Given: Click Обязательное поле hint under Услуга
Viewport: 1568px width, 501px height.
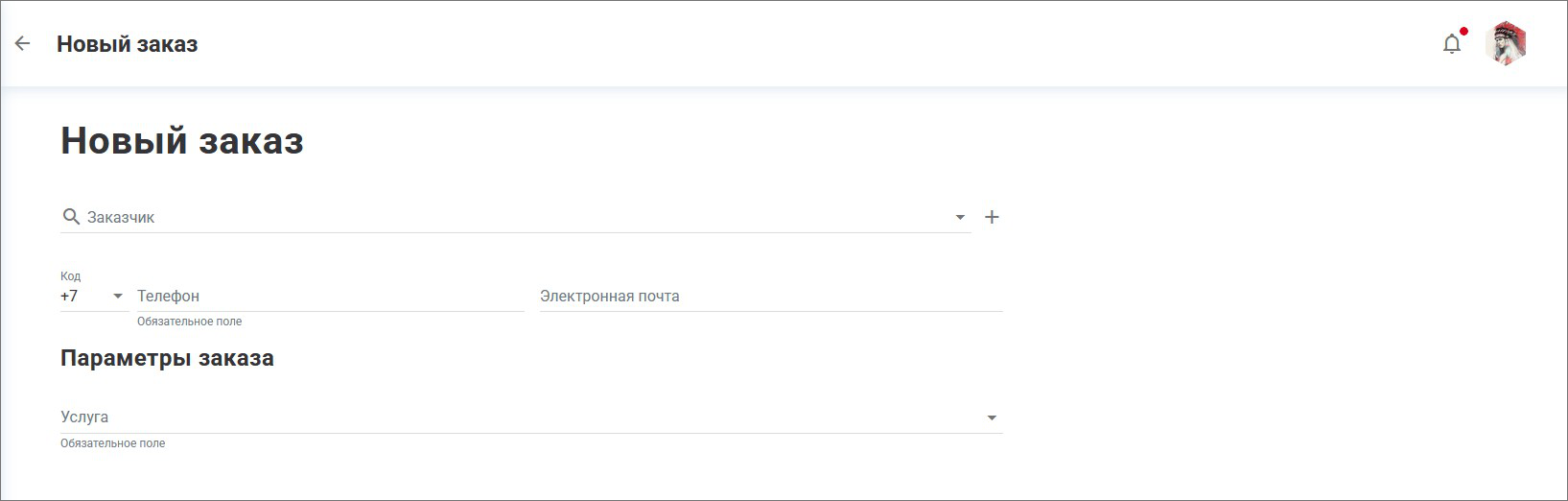Looking at the screenshot, I should [x=112, y=443].
